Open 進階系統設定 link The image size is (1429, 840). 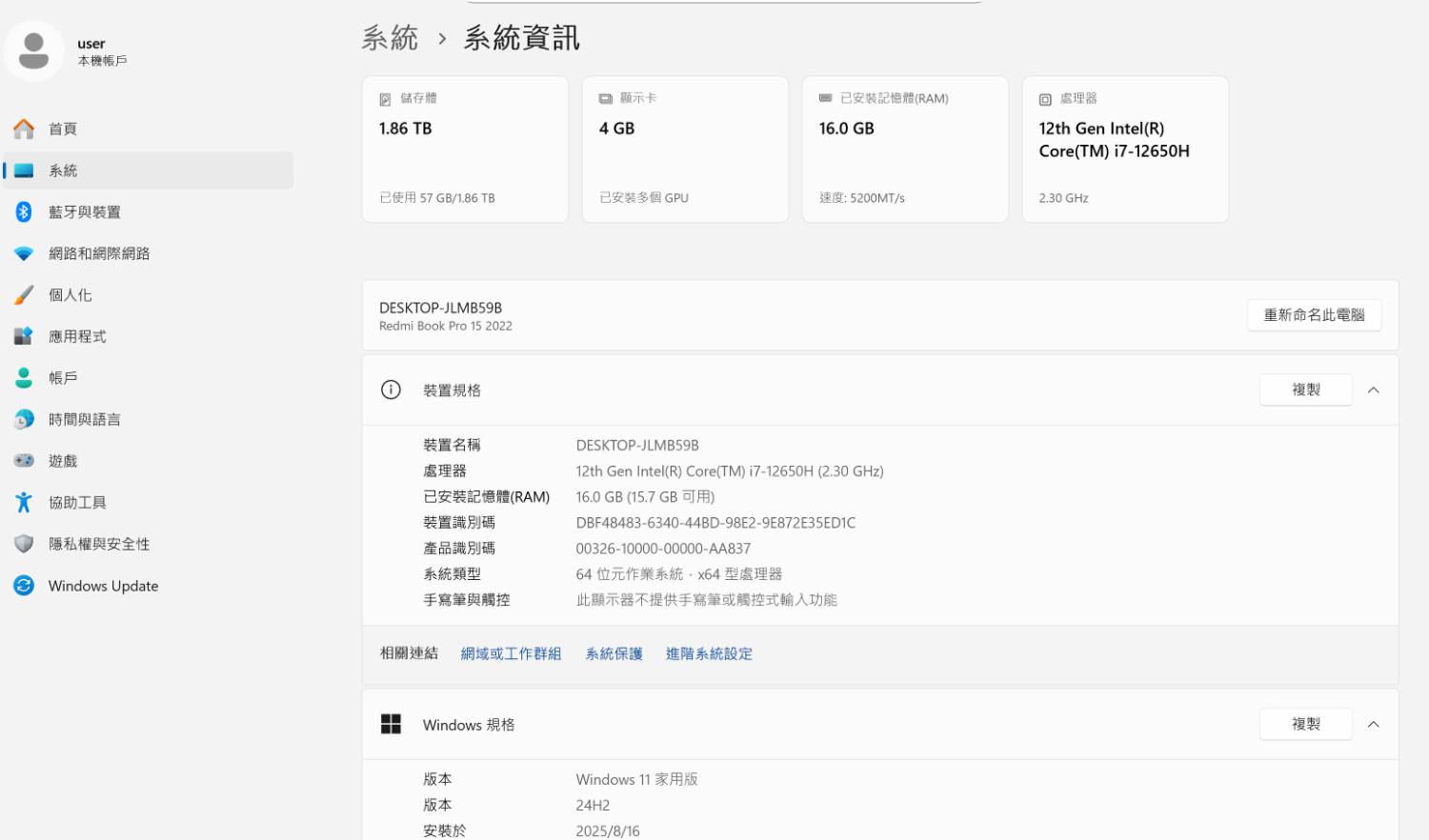[x=709, y=653]
